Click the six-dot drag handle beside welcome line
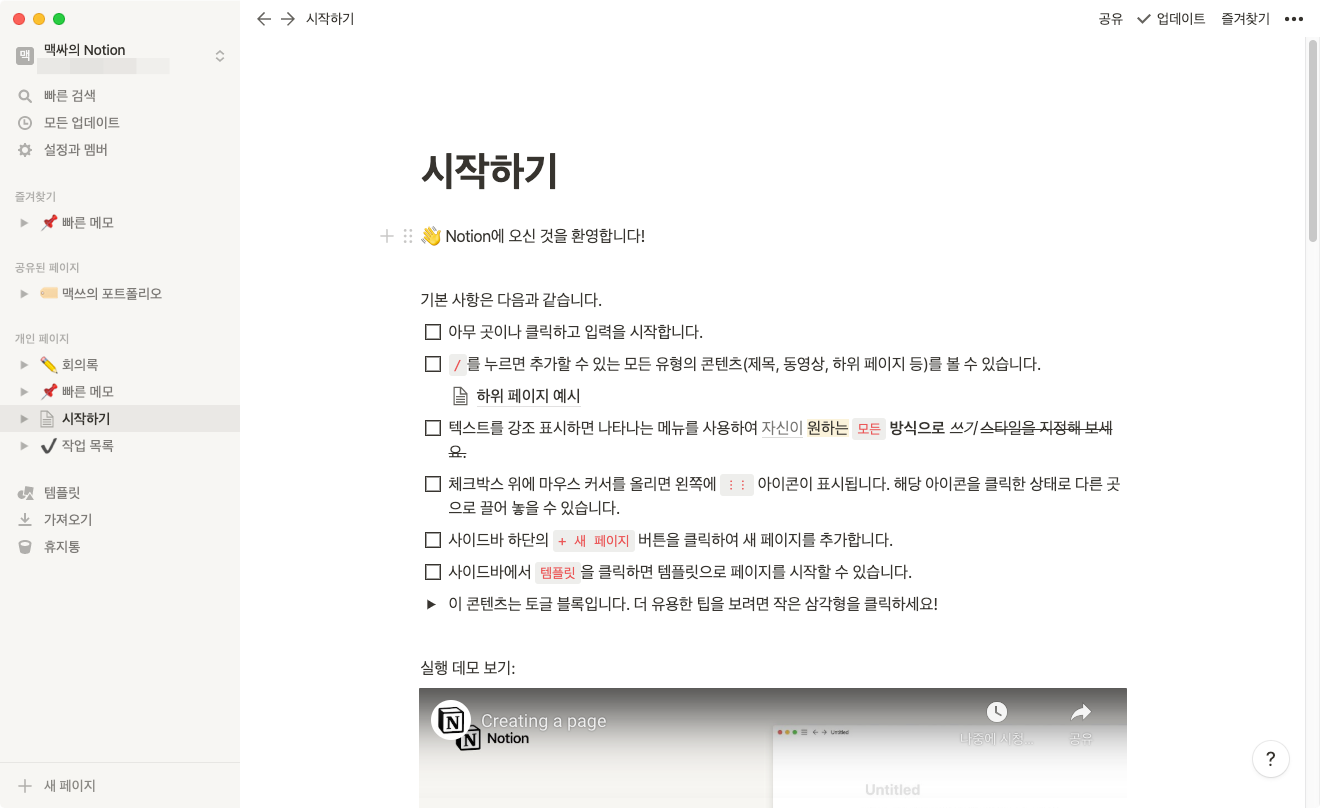 point(407,236)
